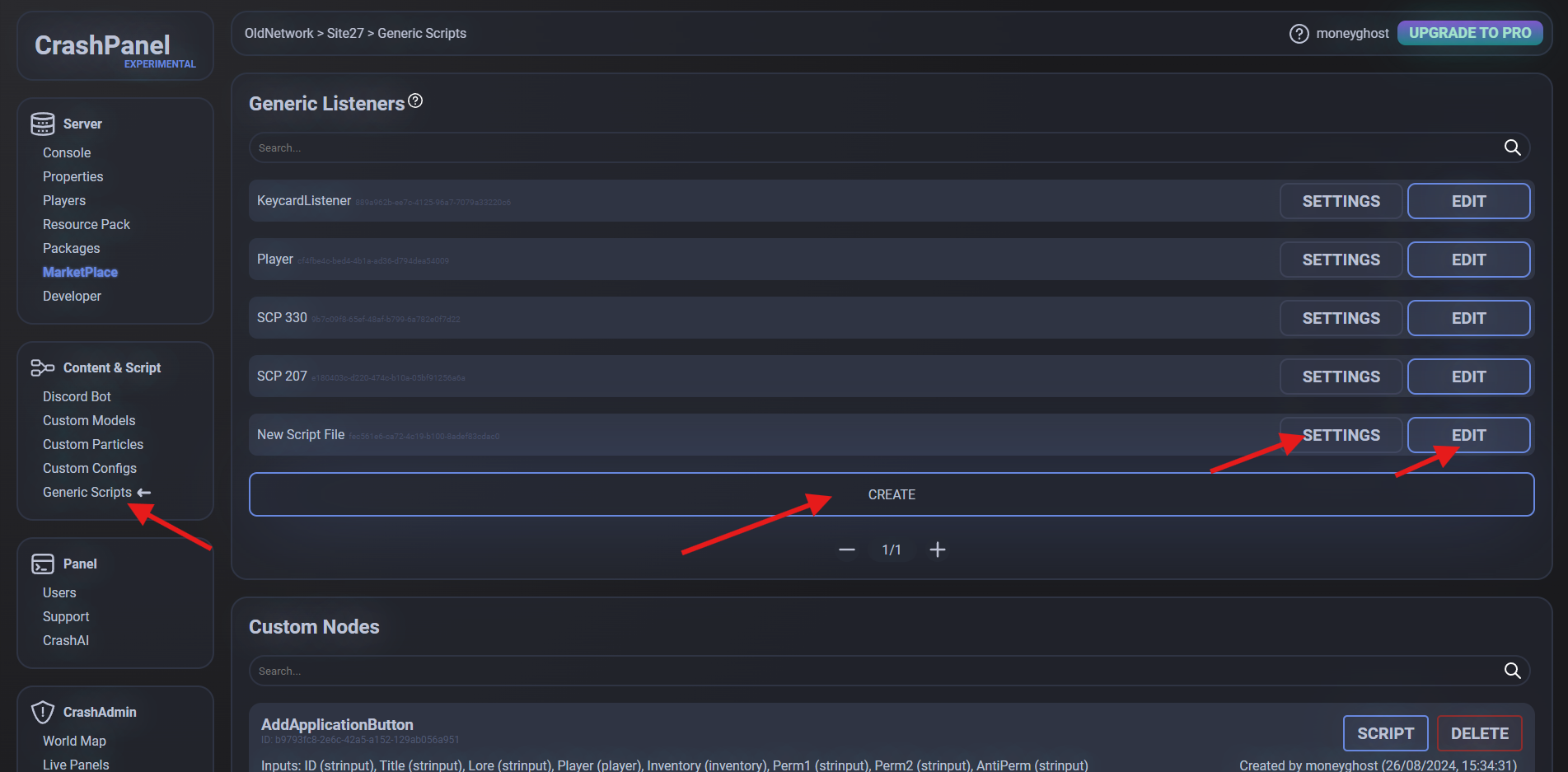Open the MarketPlace sidebar item
The width and height of the screenshot is (1568, 772).
point(80,272)
